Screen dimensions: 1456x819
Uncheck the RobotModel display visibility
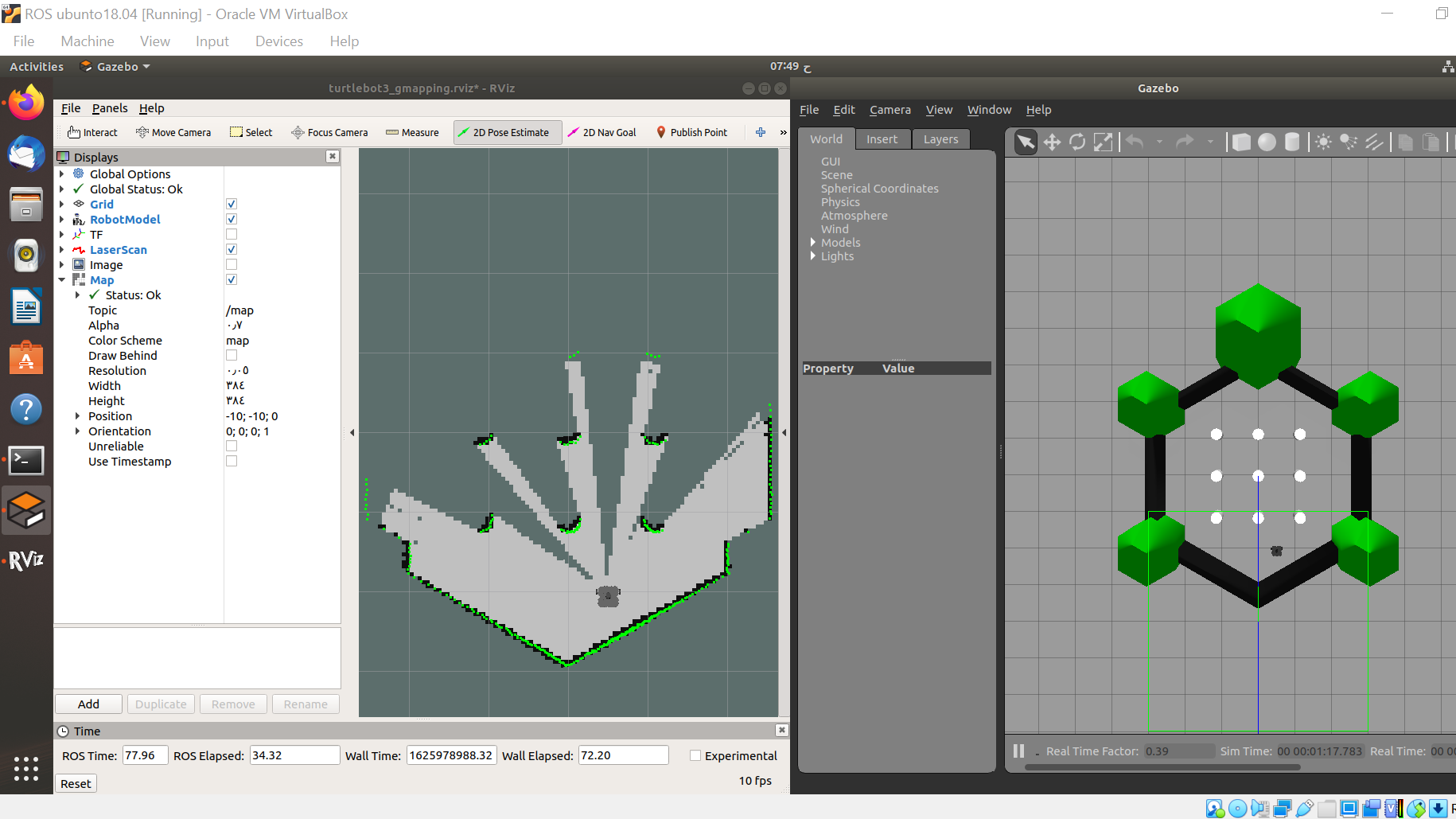tap(231, 219)
